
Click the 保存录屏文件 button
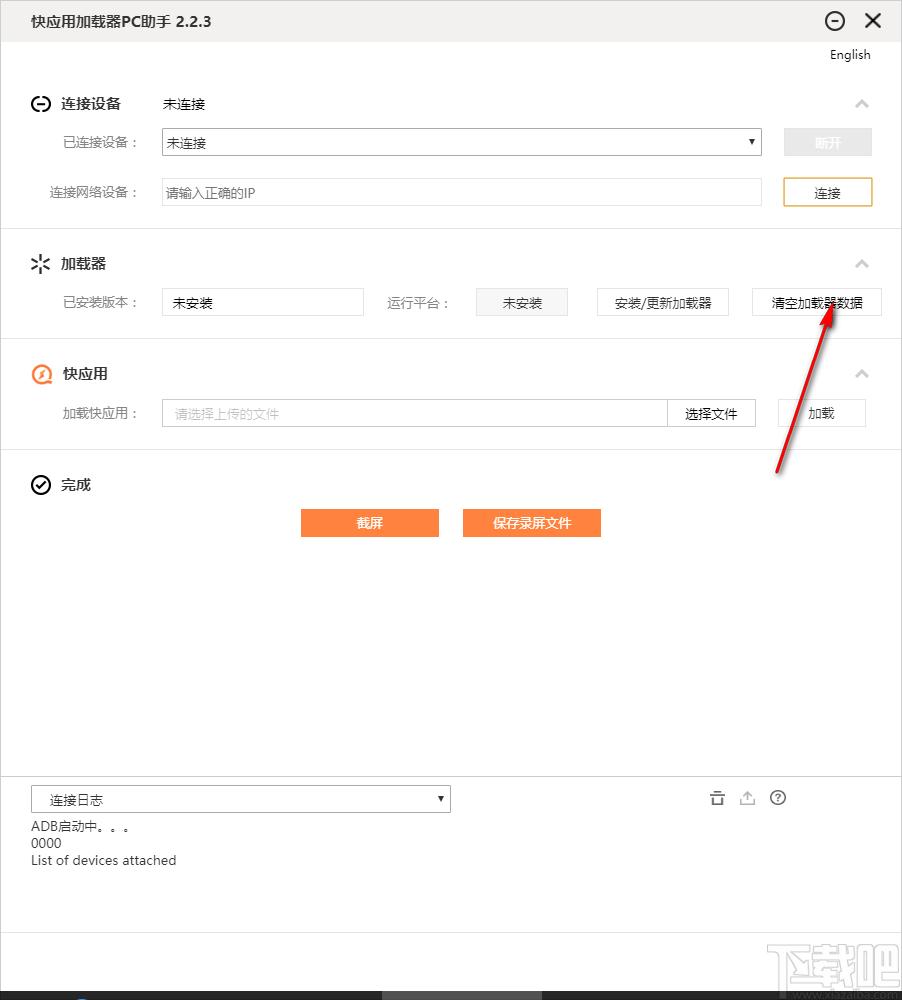pyautogui.click(x=532, y=523)
